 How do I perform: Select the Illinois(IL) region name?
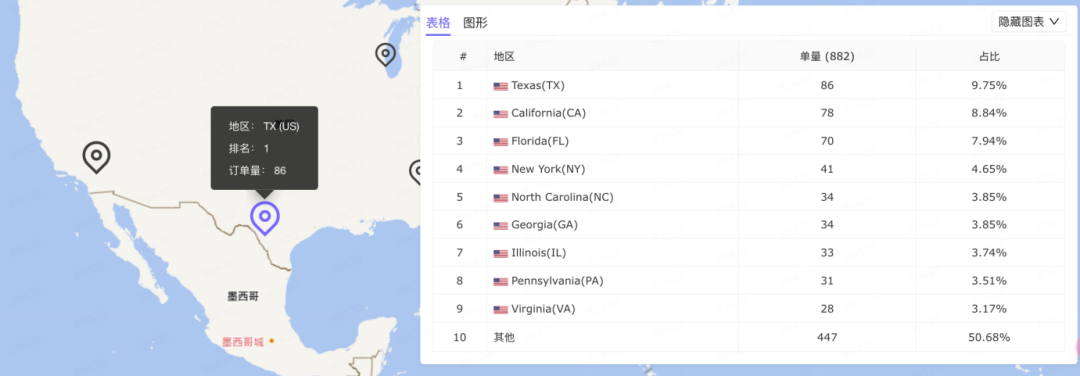[x=539, y=253]
